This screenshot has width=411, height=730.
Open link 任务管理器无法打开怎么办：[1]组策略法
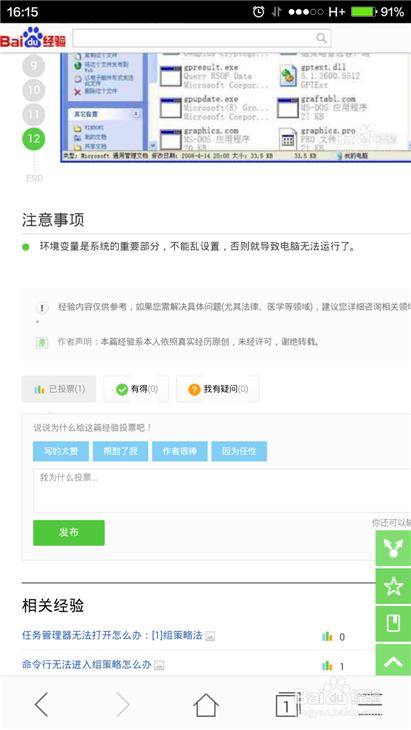pyautogui.click(x=112, y=635)
